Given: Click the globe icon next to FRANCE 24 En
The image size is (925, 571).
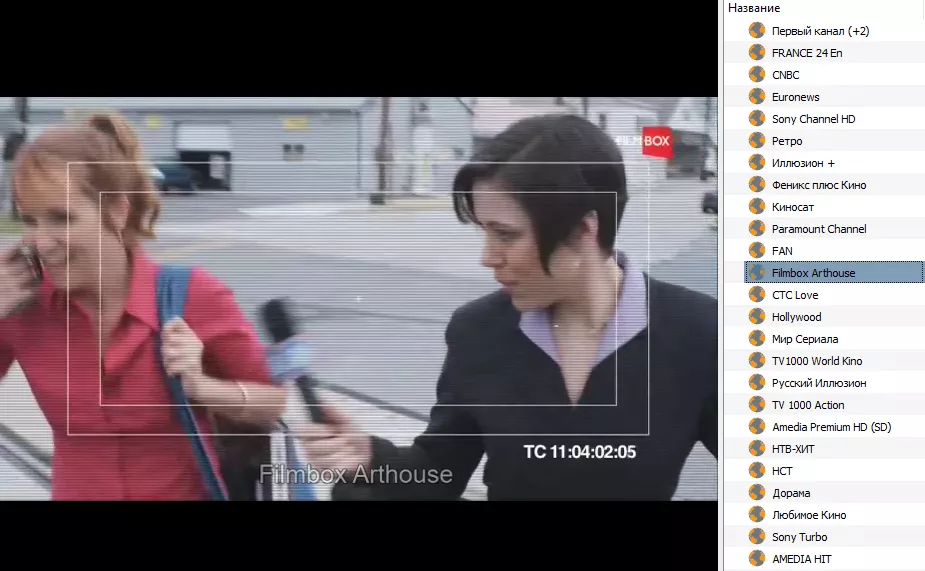Looking at the screenshot, I should point(757,52).
